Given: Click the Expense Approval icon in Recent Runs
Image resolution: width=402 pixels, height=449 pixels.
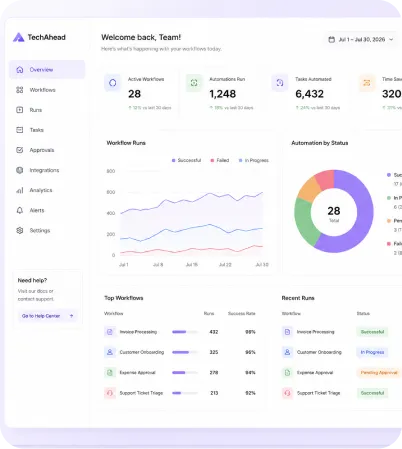Looking at the screenshot, I should click(x=287, y=372).
